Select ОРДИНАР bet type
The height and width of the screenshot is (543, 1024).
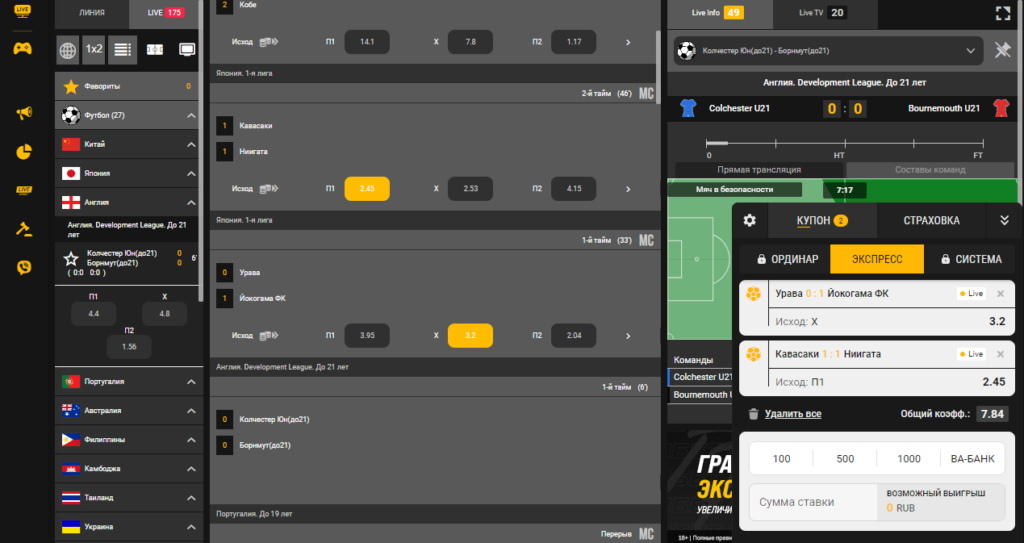787,259
